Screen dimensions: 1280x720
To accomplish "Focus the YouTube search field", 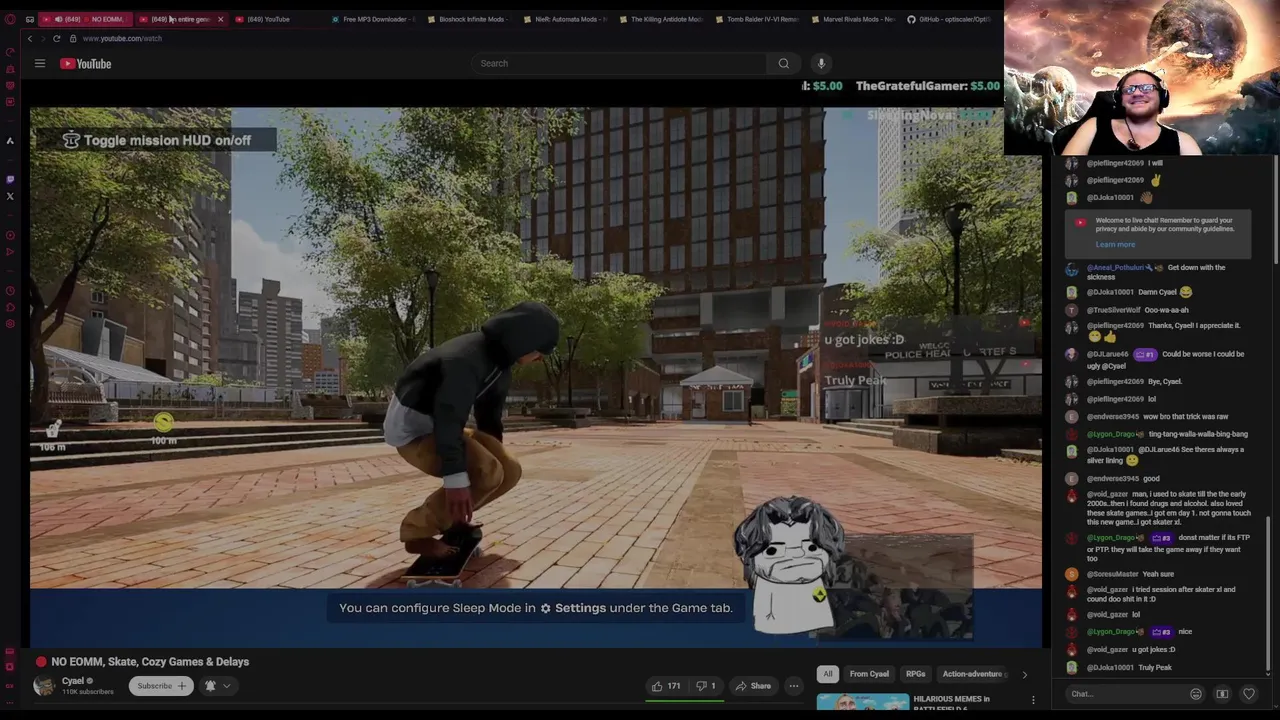I will point(620,63).
